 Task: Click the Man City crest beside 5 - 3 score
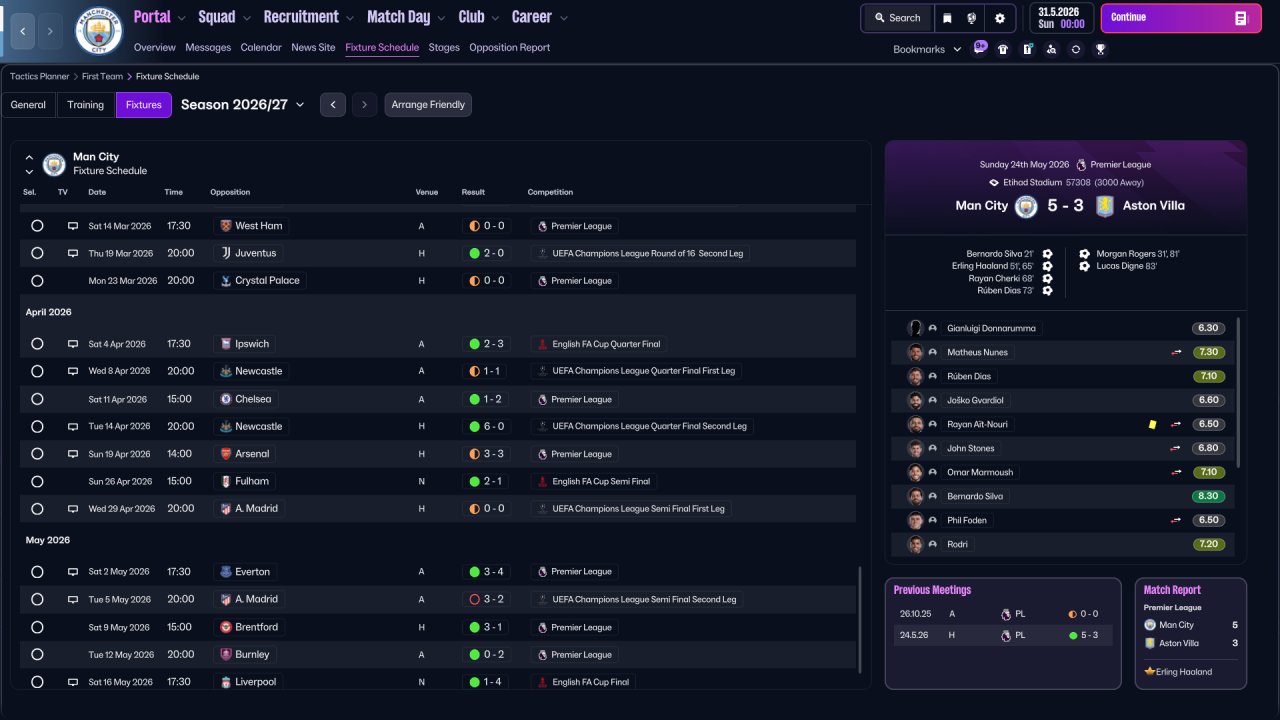pyautogui.click(x=1026, y=206)
